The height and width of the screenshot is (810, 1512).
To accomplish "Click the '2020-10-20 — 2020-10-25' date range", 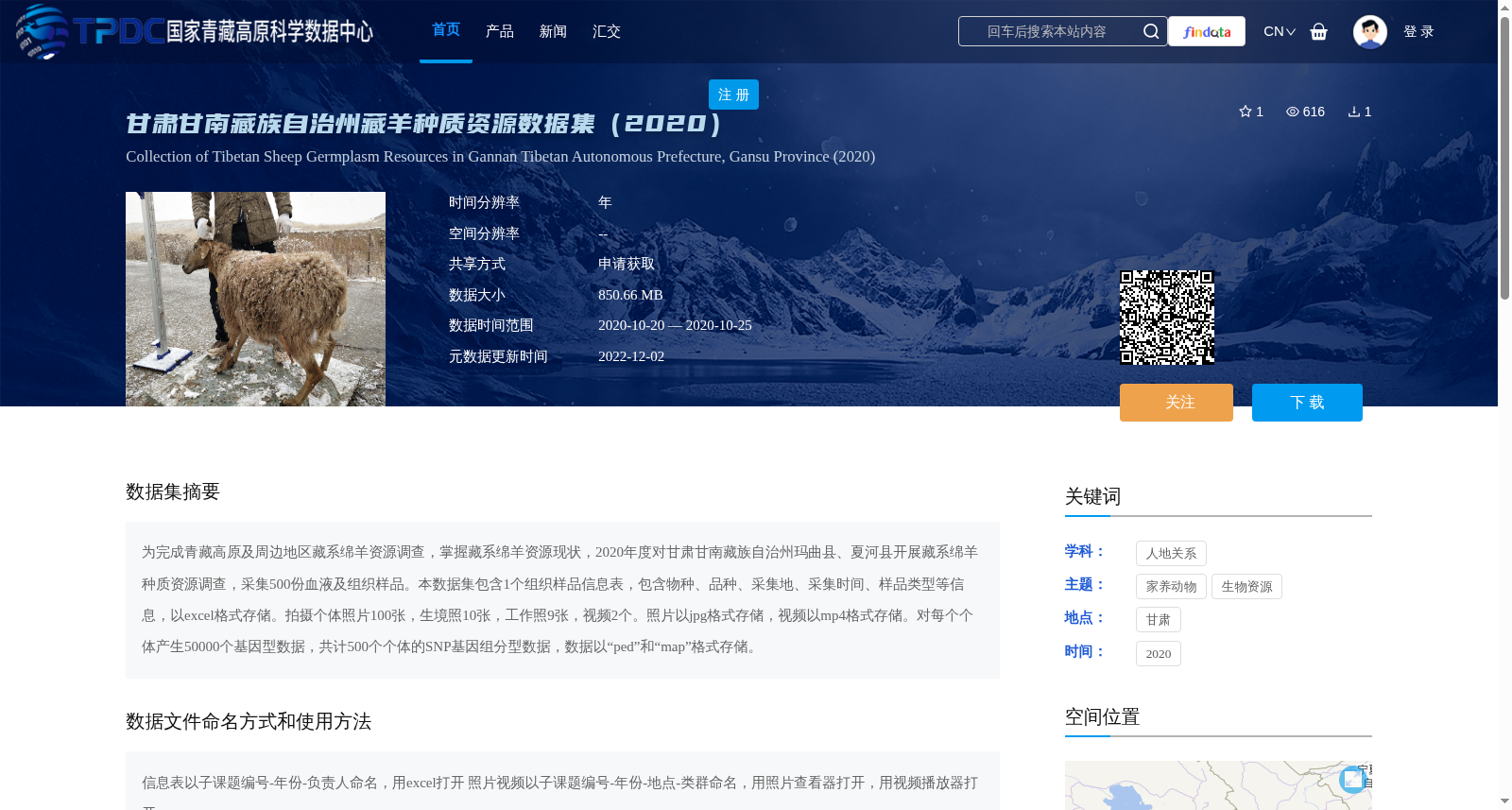I will click(675, 325).
